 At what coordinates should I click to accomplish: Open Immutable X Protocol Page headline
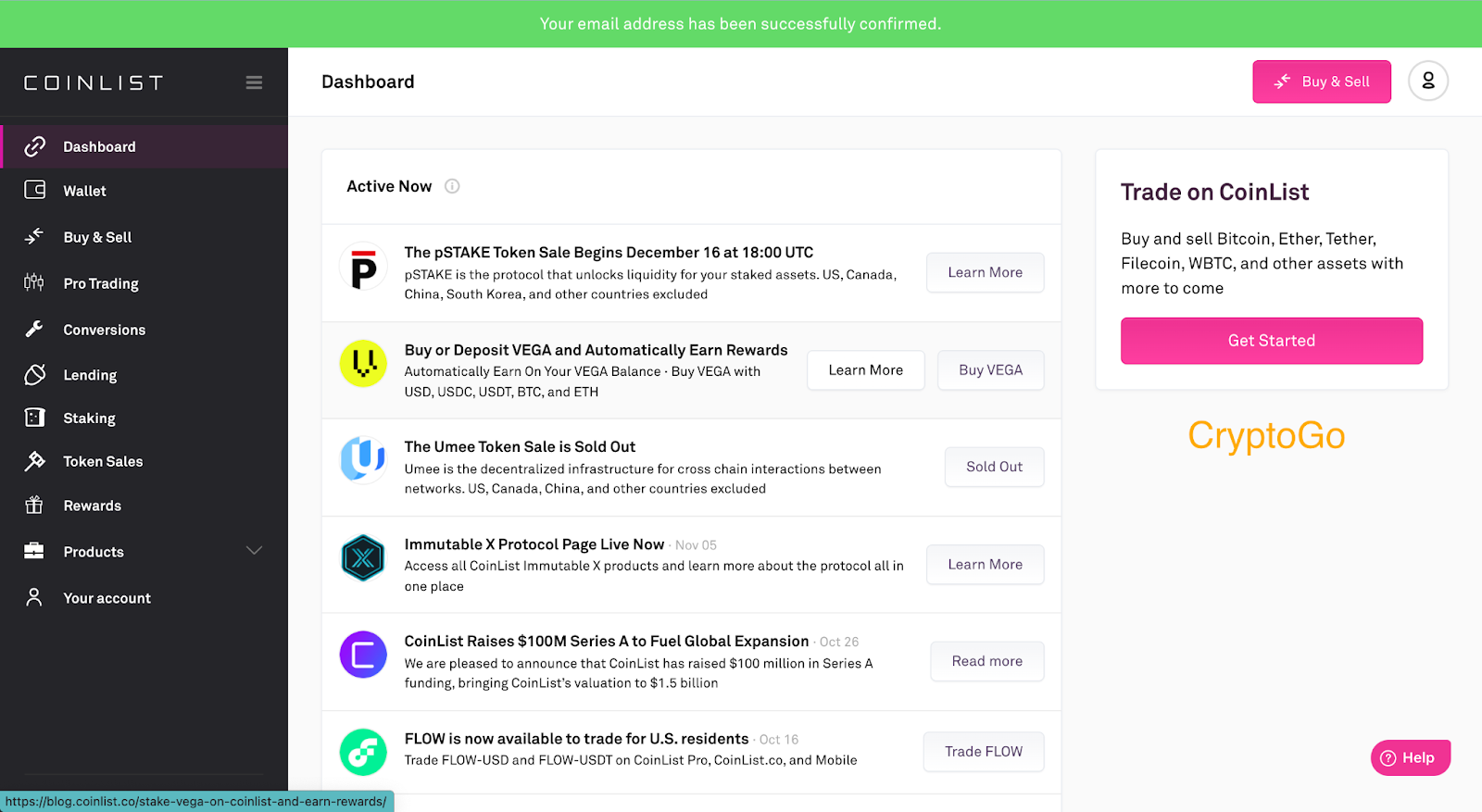click(x=534, y=544)
